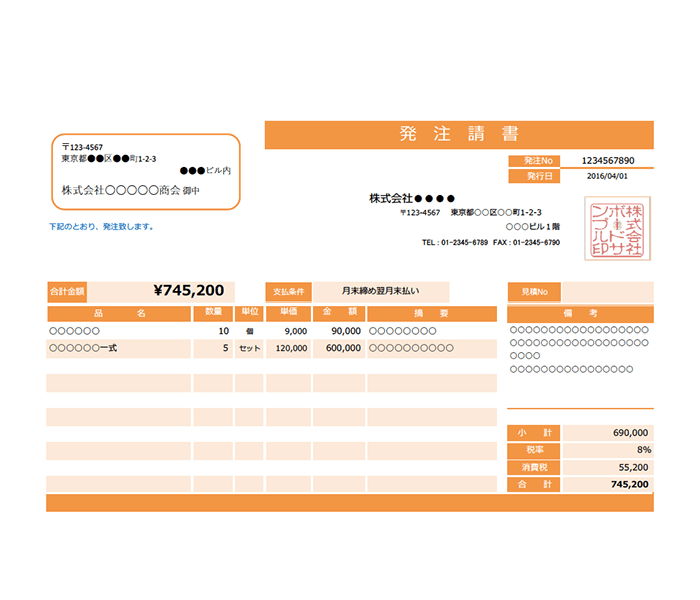Click the 単位 column header
The image size is (700, 600).
coord(249,313)
